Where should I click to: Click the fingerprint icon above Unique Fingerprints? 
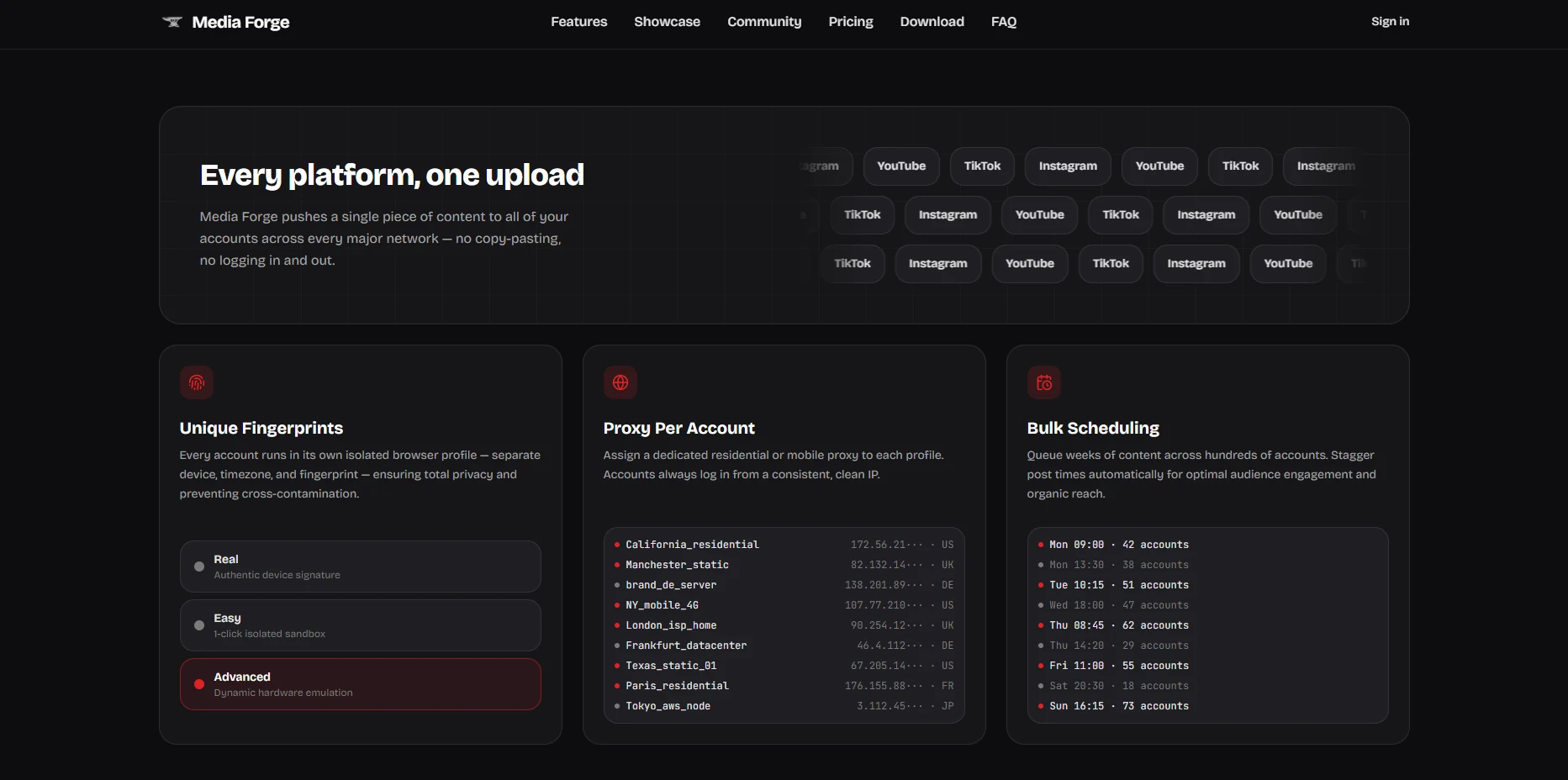(197, 383)
